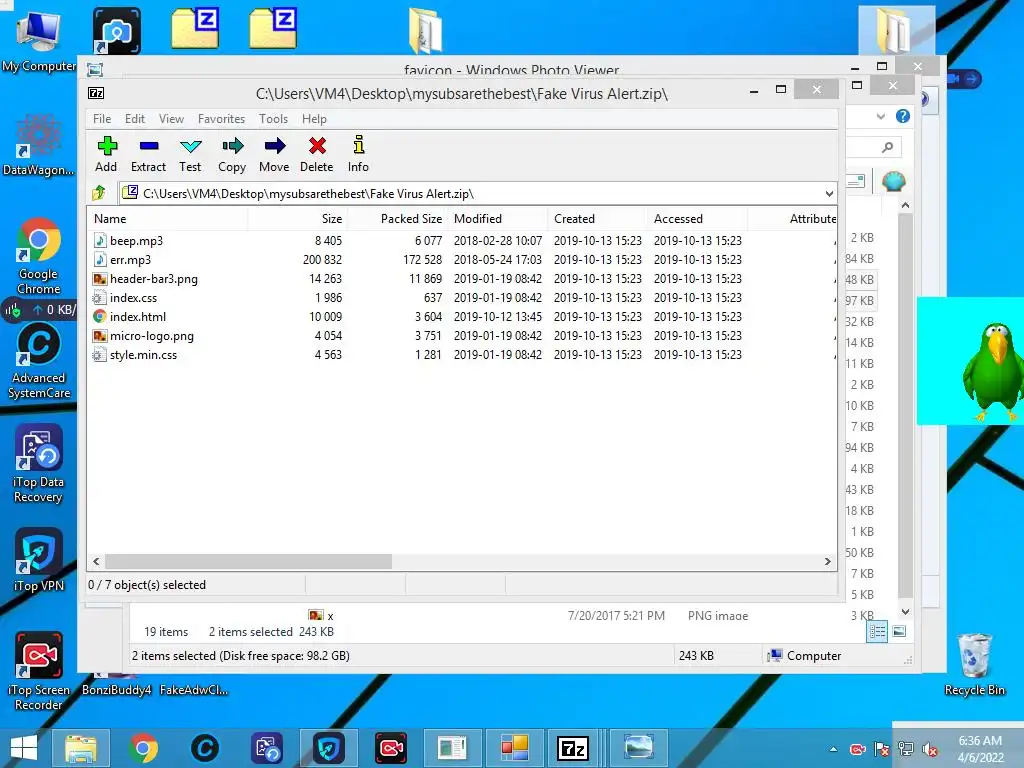The height and width of the screenshot is (768, 1024).
Task: Open the Recycle Bin
Action: coord(974,664)
